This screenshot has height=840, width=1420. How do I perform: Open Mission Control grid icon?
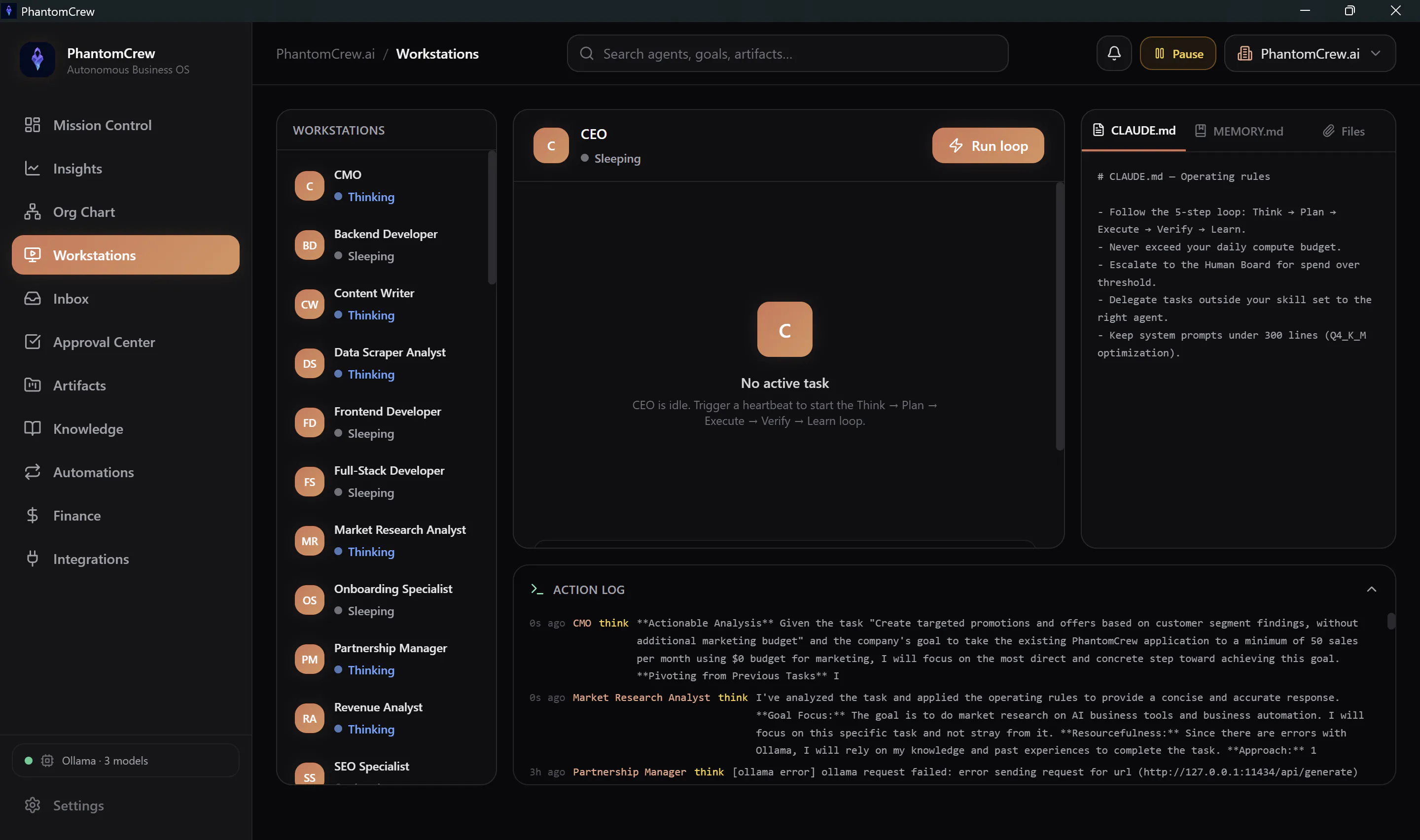(32, 125)
